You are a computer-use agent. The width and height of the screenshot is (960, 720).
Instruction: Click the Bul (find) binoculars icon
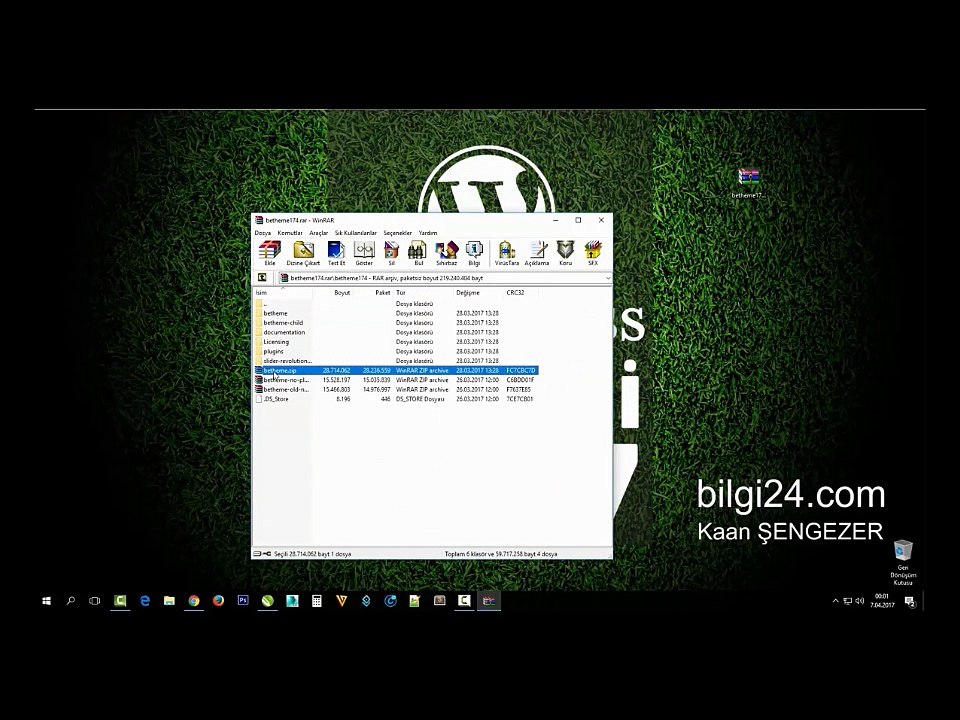pyautogui.click(x=418, y=253)
